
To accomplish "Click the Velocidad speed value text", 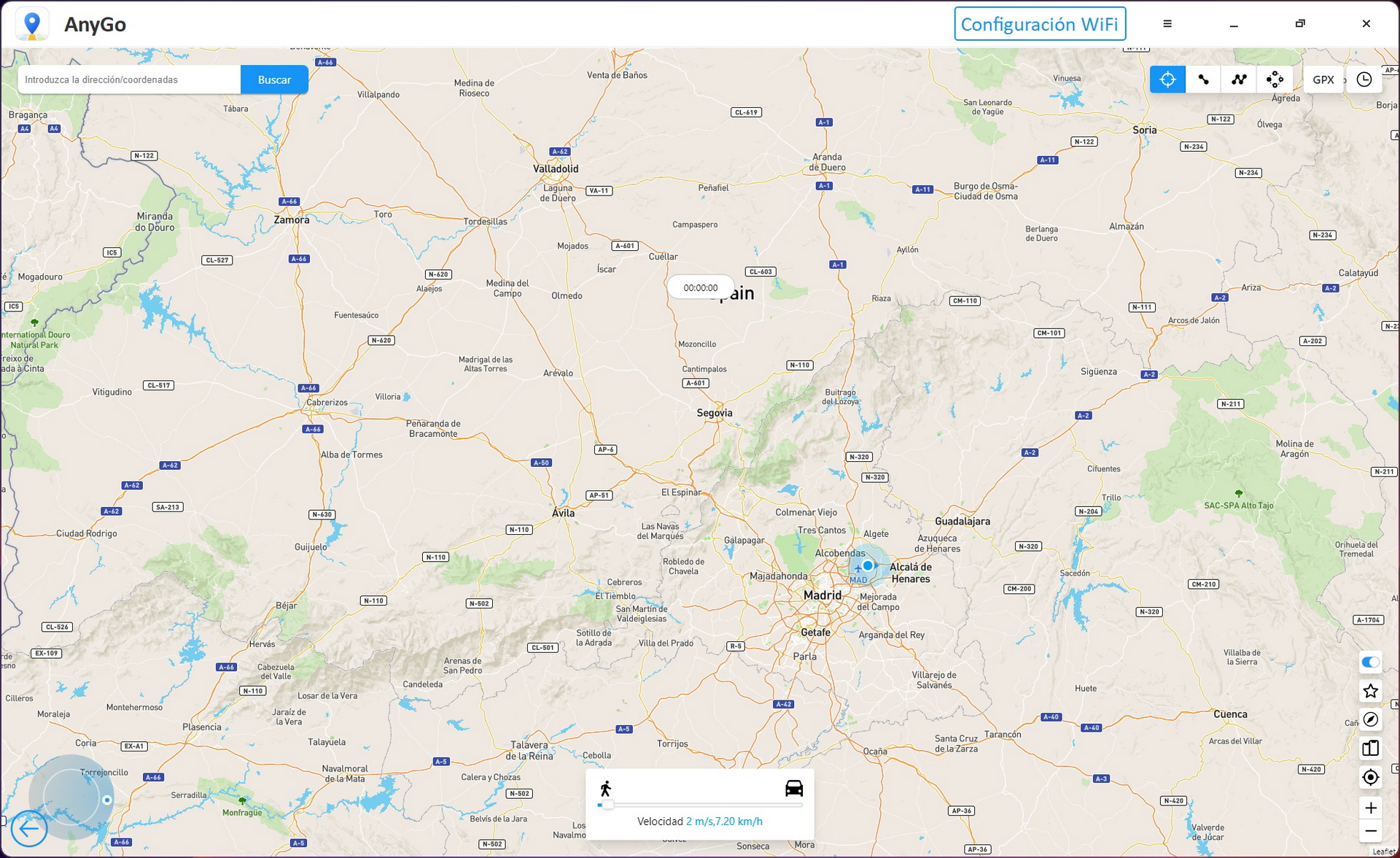I will point(724,822).
